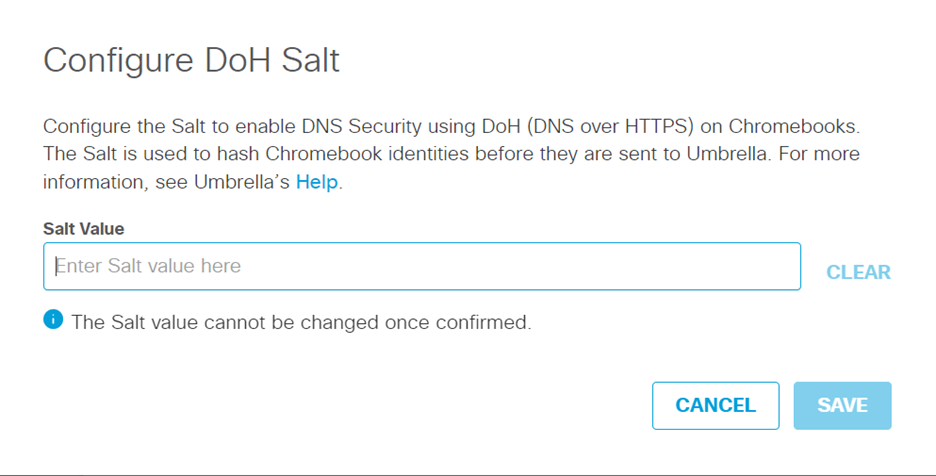This screenshot has width=936, height=476.
Task: Focus the Salt Value input field
Action: pos(422,266)
